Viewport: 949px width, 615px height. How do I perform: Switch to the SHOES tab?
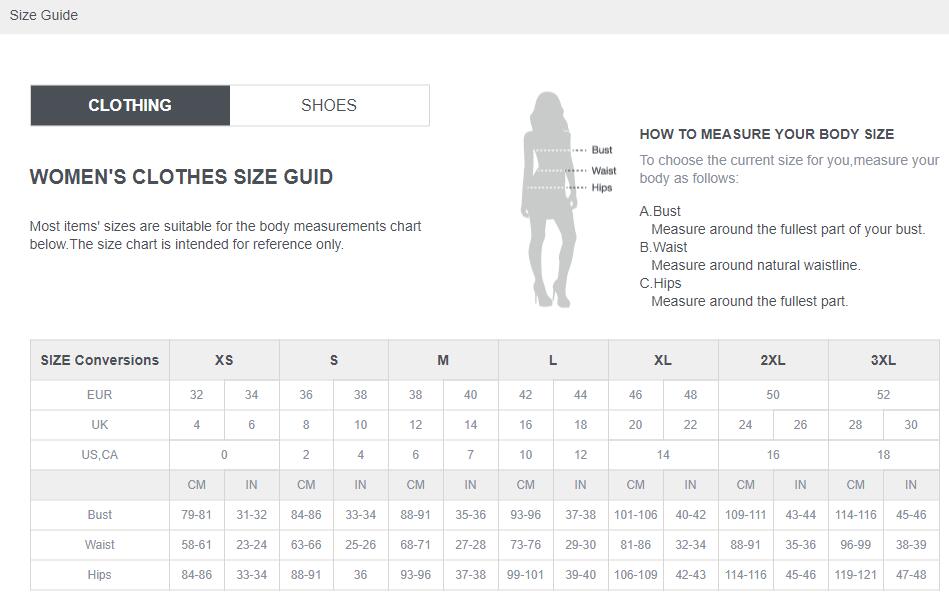tap(329, 105)
